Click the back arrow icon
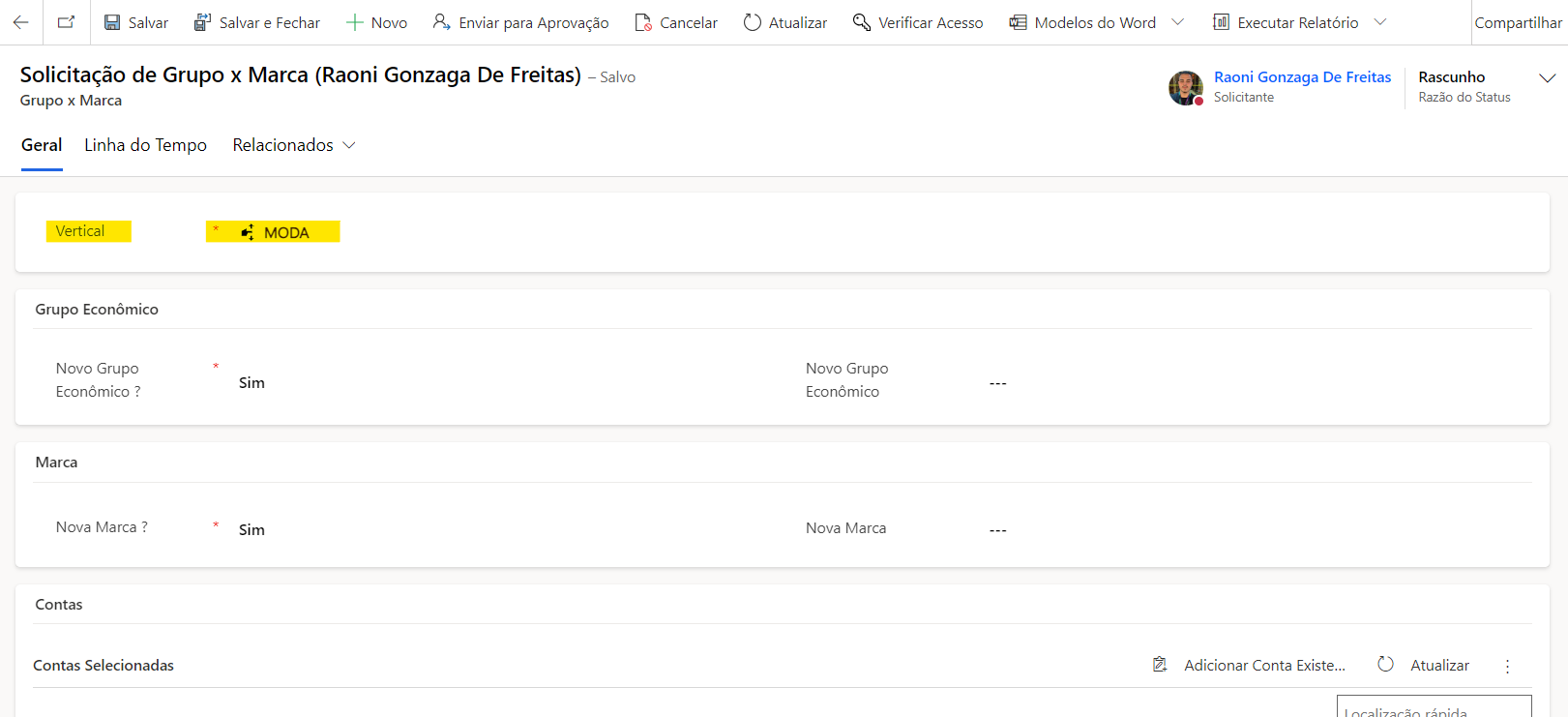Viewport: 1568px width, 717px height. click(x=20, y=22)
